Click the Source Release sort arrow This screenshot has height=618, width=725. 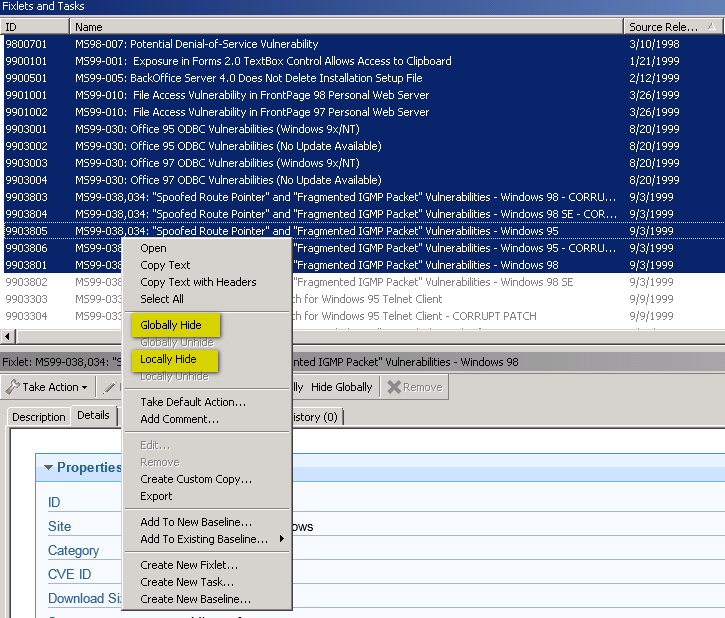[x=712, y=27]
